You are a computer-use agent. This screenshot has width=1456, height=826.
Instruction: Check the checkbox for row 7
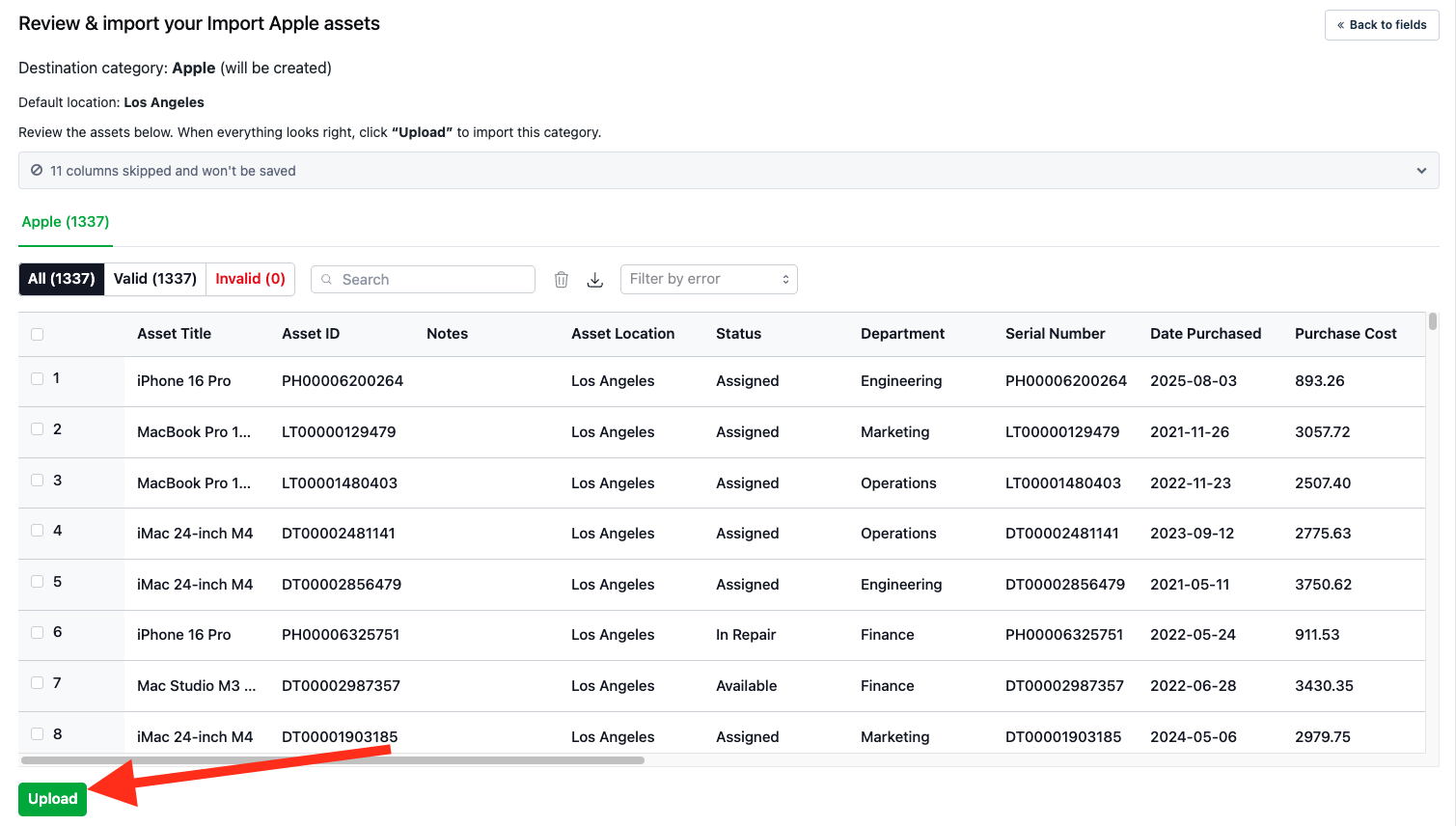(x=37, y=683)
